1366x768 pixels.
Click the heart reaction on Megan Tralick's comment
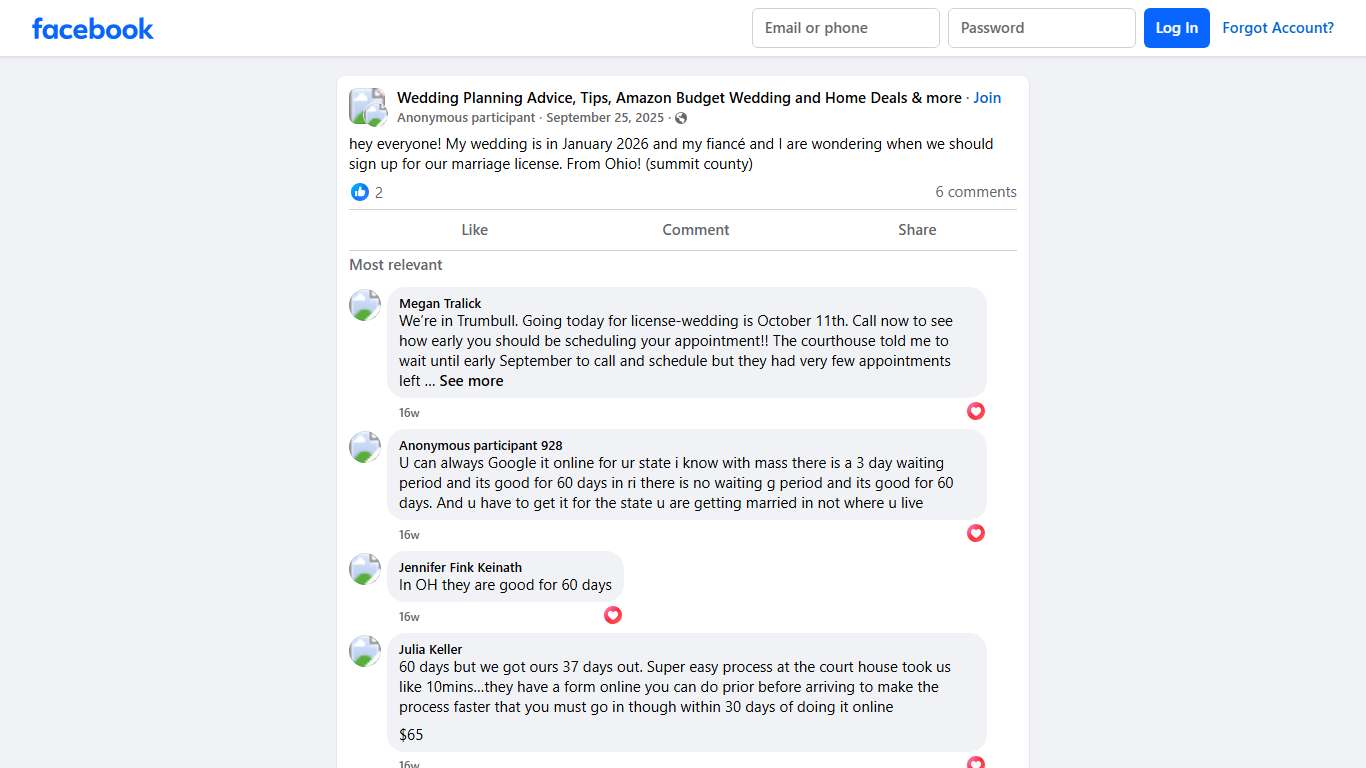click(976, 411)
